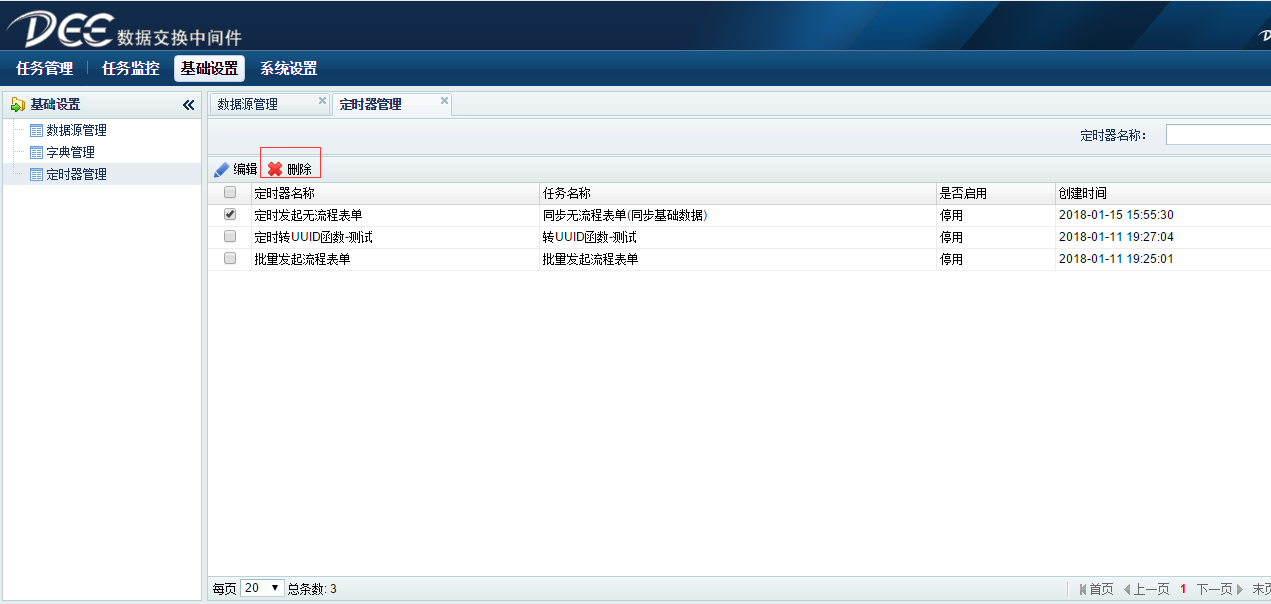Open 字典管理 in the sidebar tree
Image resolution: width=1271 pixels, height=604 pixels.
70,152
